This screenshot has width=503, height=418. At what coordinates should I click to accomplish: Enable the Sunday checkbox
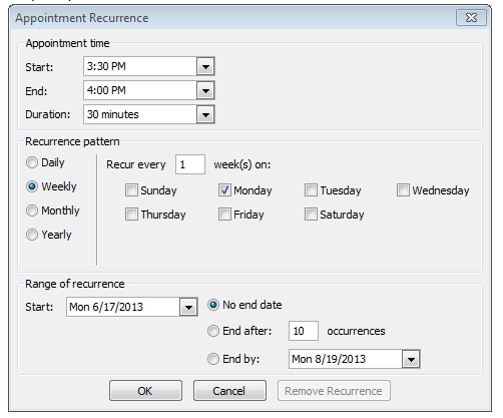click(x=131, y=190)
